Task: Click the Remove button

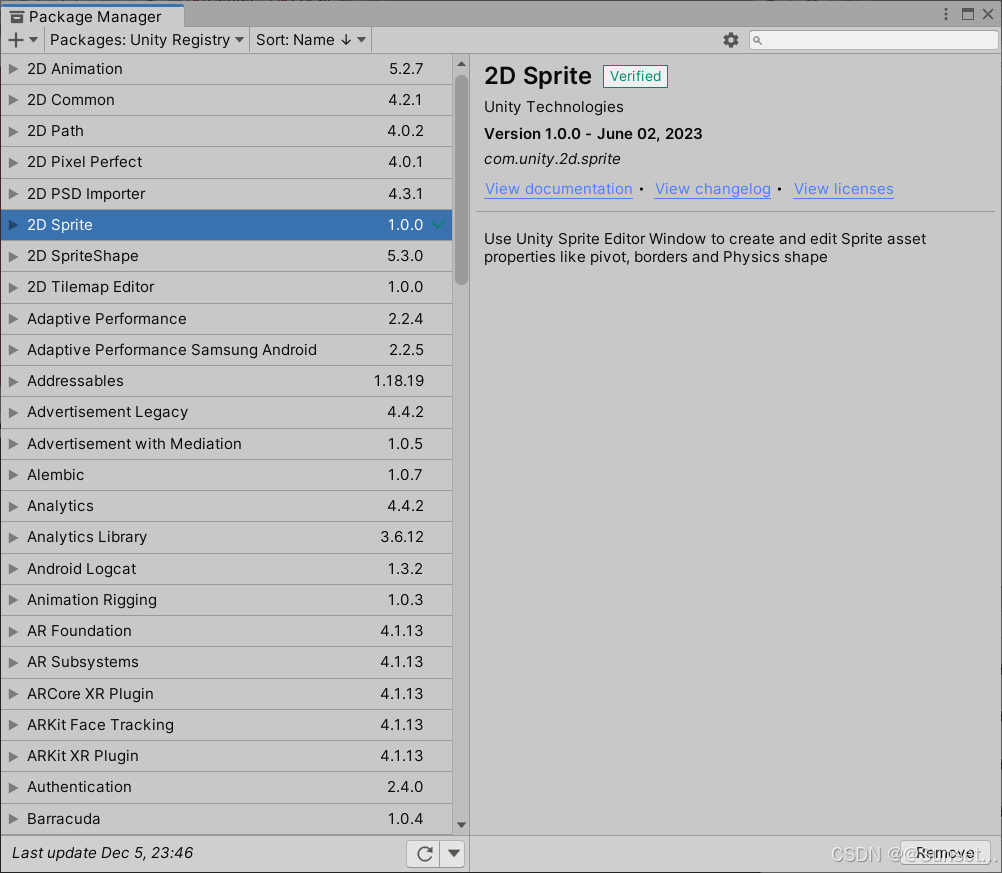Action: tap(945, 853)
